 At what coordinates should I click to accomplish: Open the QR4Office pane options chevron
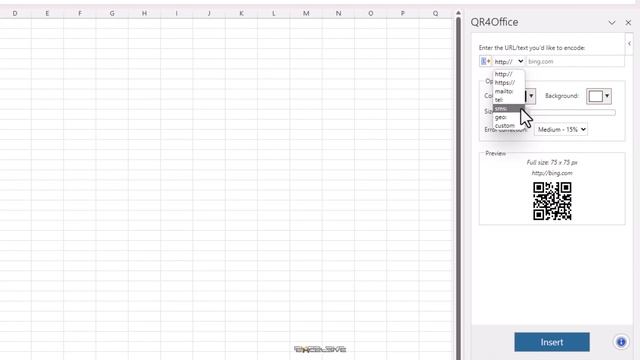[x=611, y=23]
